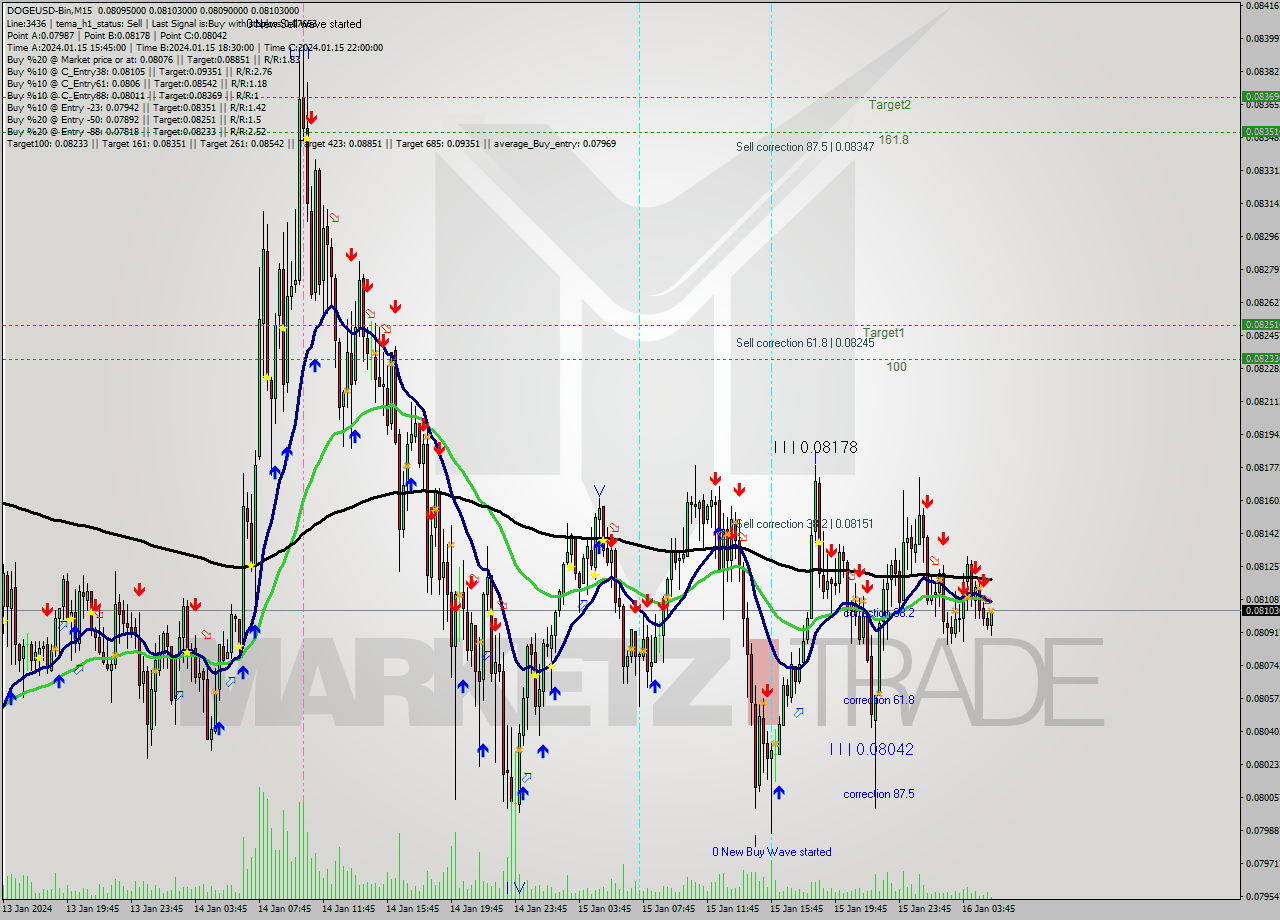This screenshot has width=1280, height=920.
Task: Click the 0.07954 price axis label
Action: 1262,897
